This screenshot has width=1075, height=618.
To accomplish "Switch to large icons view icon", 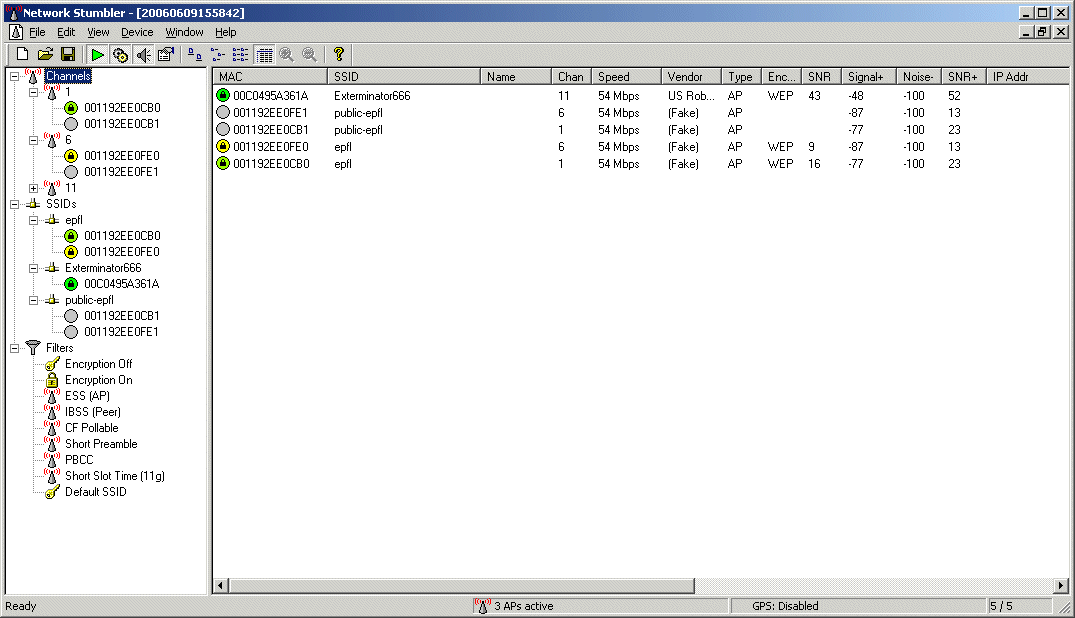I will click(195, 54).
